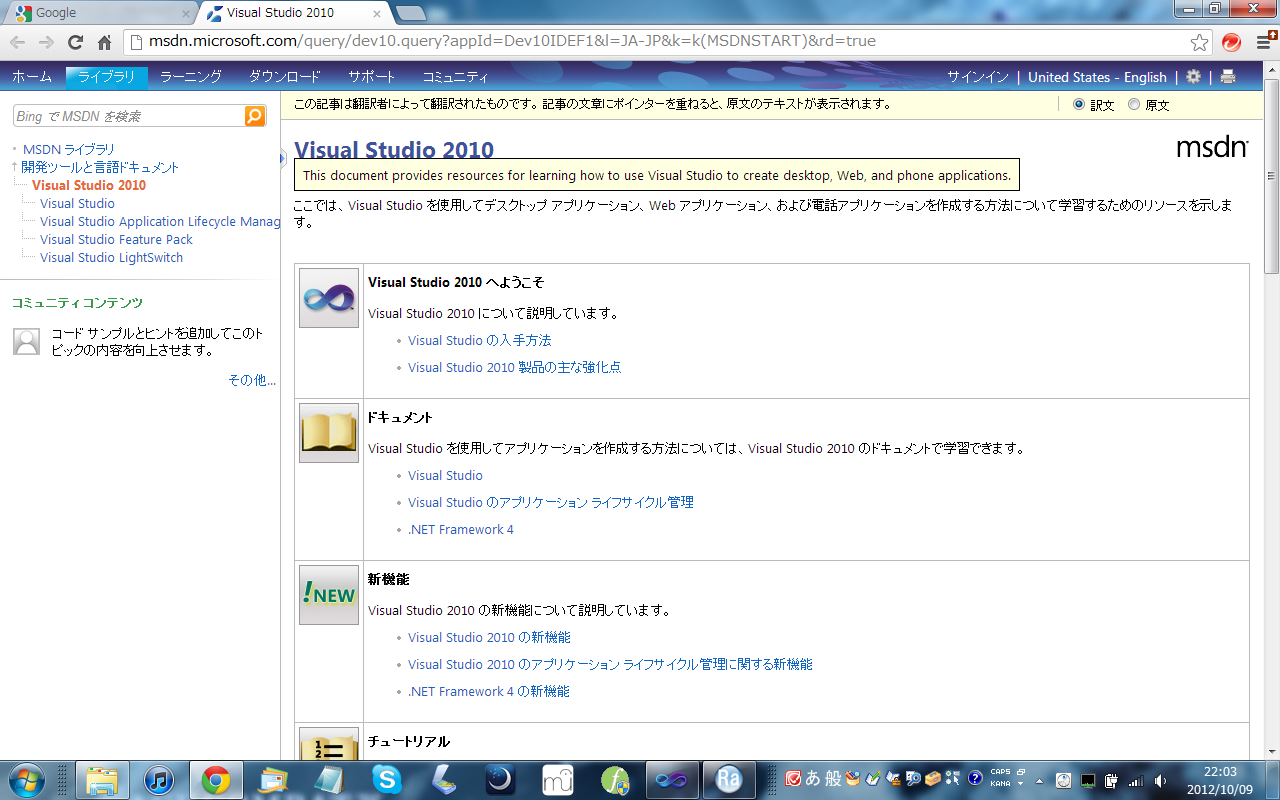Image resolution: width=1280 pixels, height=800 pixels.
Task: Reload the page with Chrome's refresh button
Action: point(75,42)
